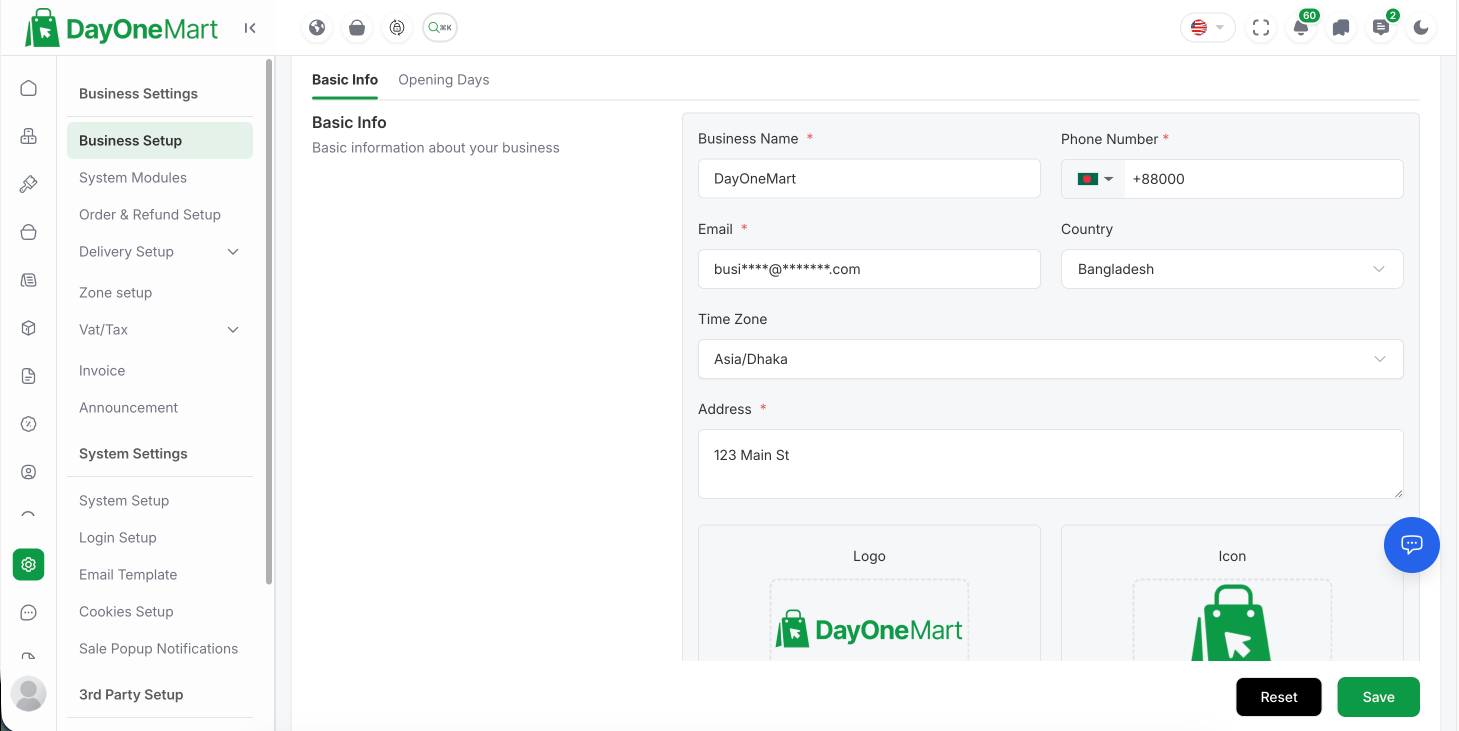Open the cube products sidebar icon

28,328
